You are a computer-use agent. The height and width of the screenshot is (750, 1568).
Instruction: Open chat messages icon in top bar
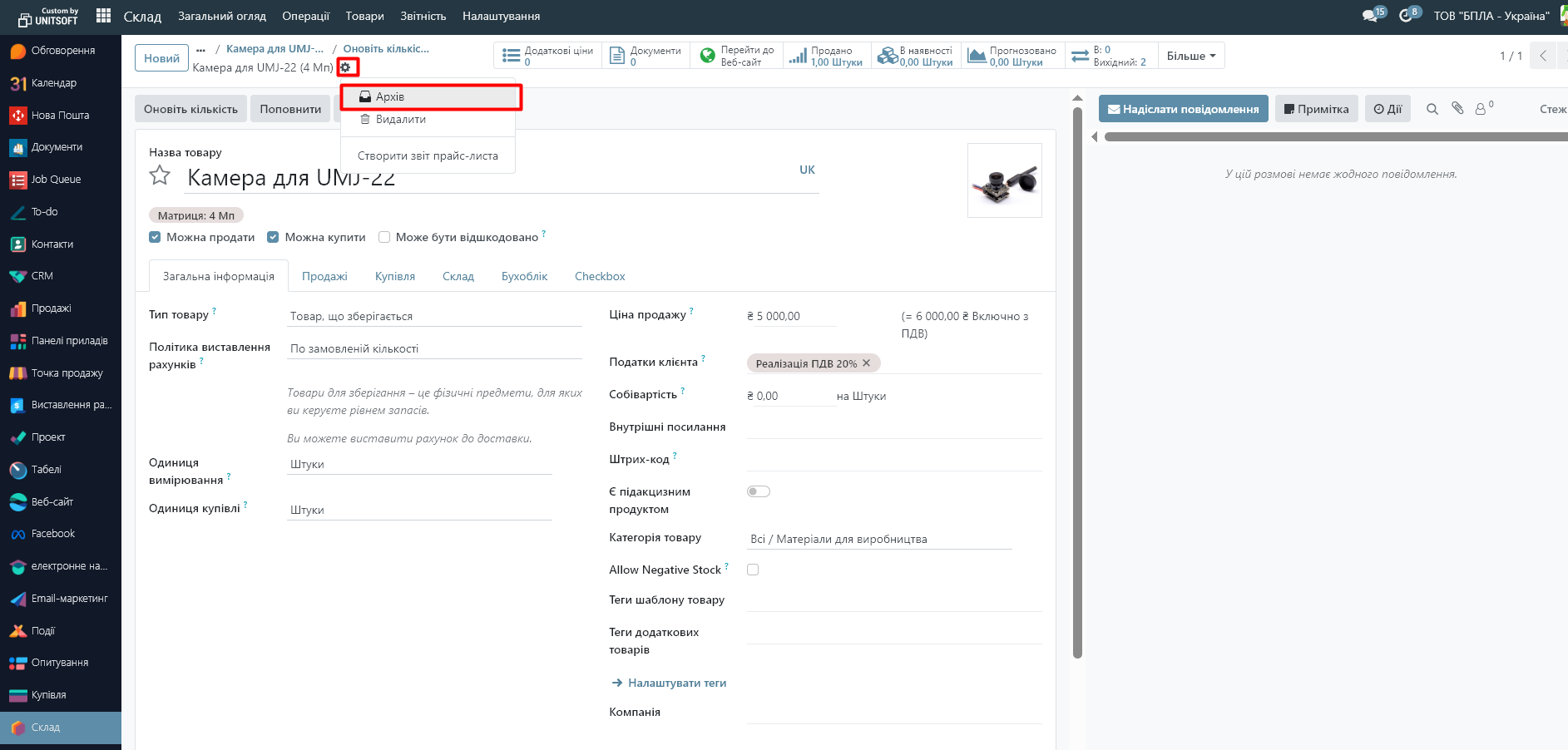click(x=1369, y=16)
